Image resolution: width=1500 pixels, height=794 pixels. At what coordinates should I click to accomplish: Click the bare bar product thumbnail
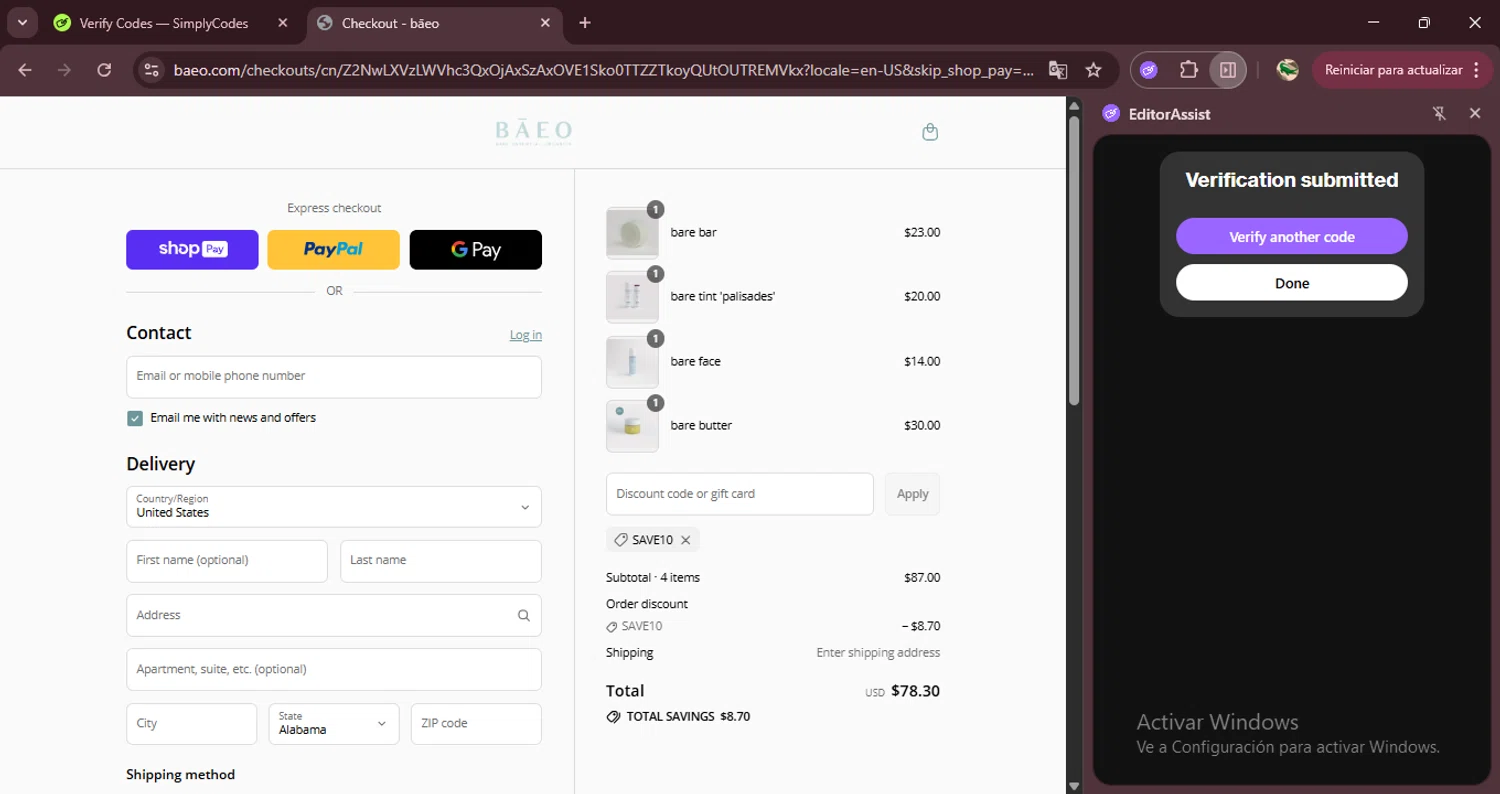pyautogui.click(x=632, y=233)
